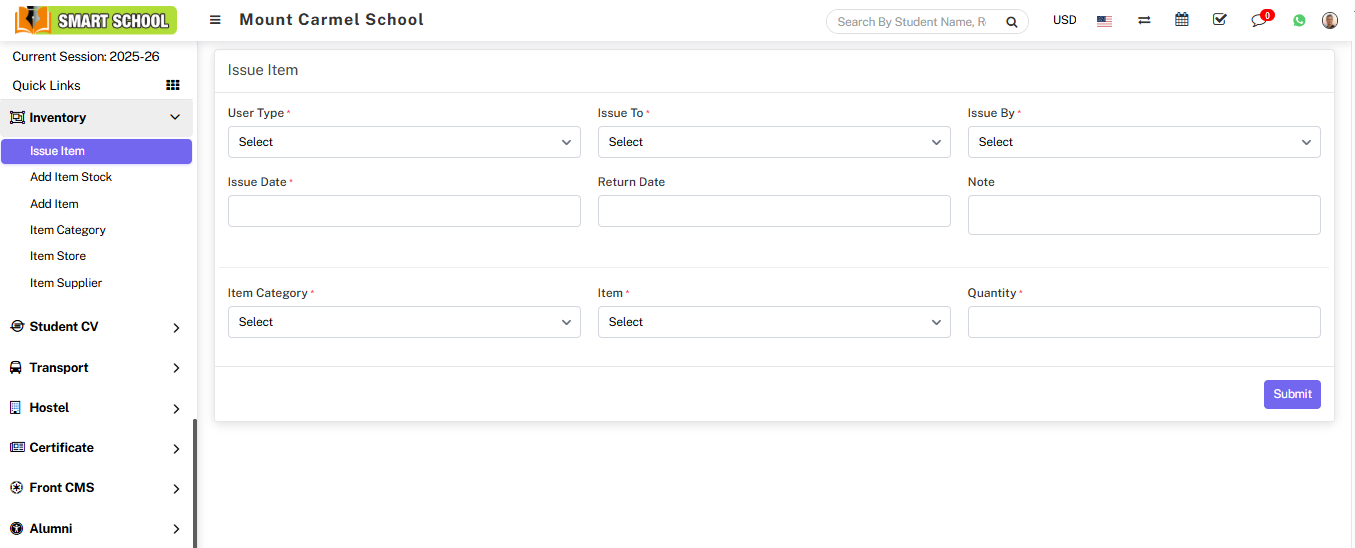1355x548 pixels.
Task: Click the search magnifier icon
Action: tap(1011, 22)
